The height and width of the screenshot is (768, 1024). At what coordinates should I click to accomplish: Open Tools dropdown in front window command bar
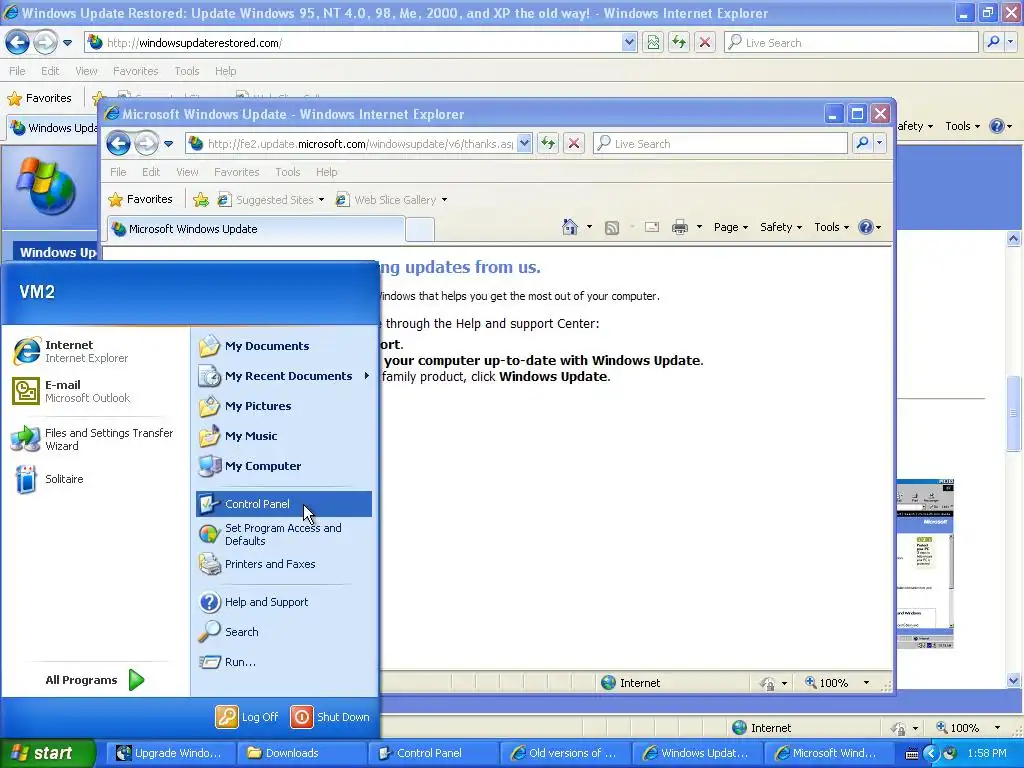point(831,227)
